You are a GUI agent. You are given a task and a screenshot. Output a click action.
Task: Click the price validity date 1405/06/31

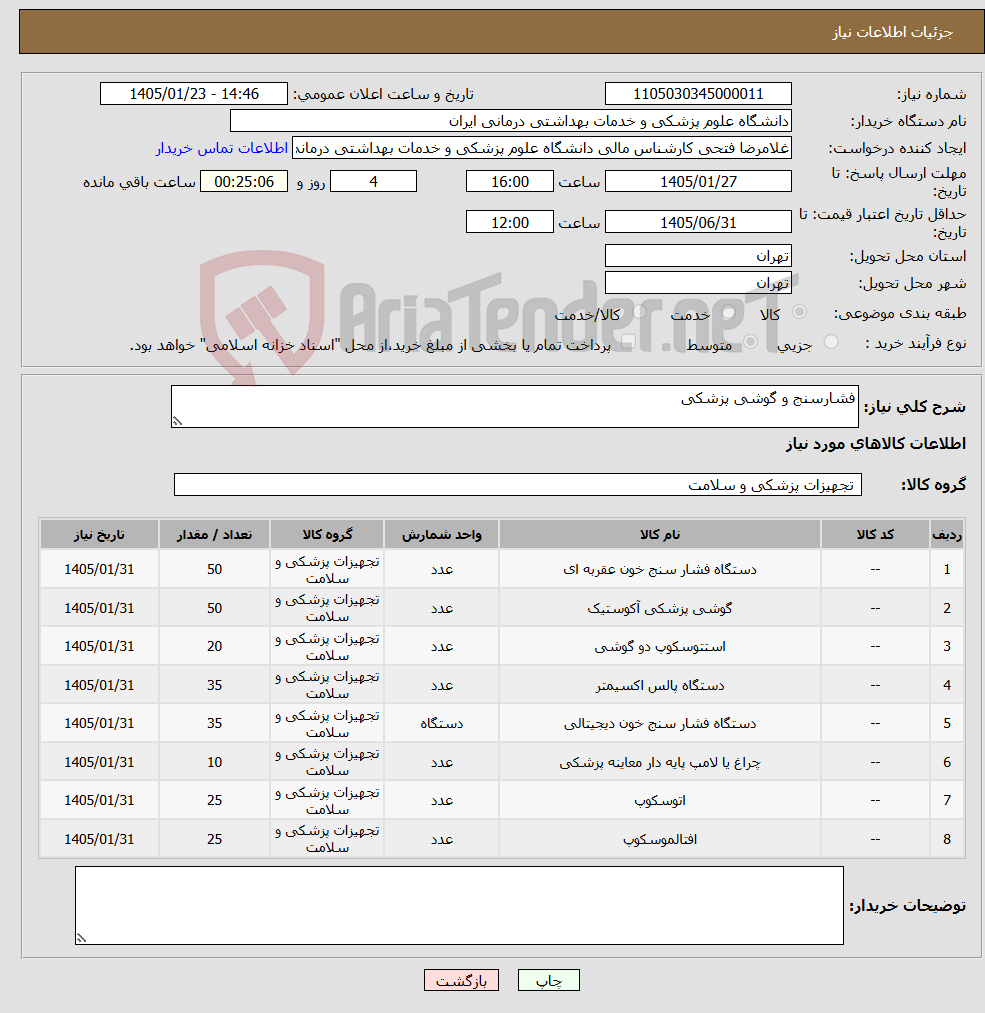pos(698,222)
